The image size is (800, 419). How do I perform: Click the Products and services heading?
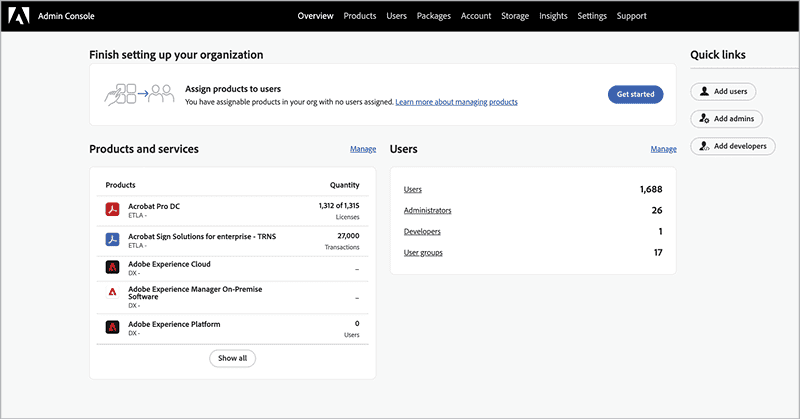tap(144, 149)
